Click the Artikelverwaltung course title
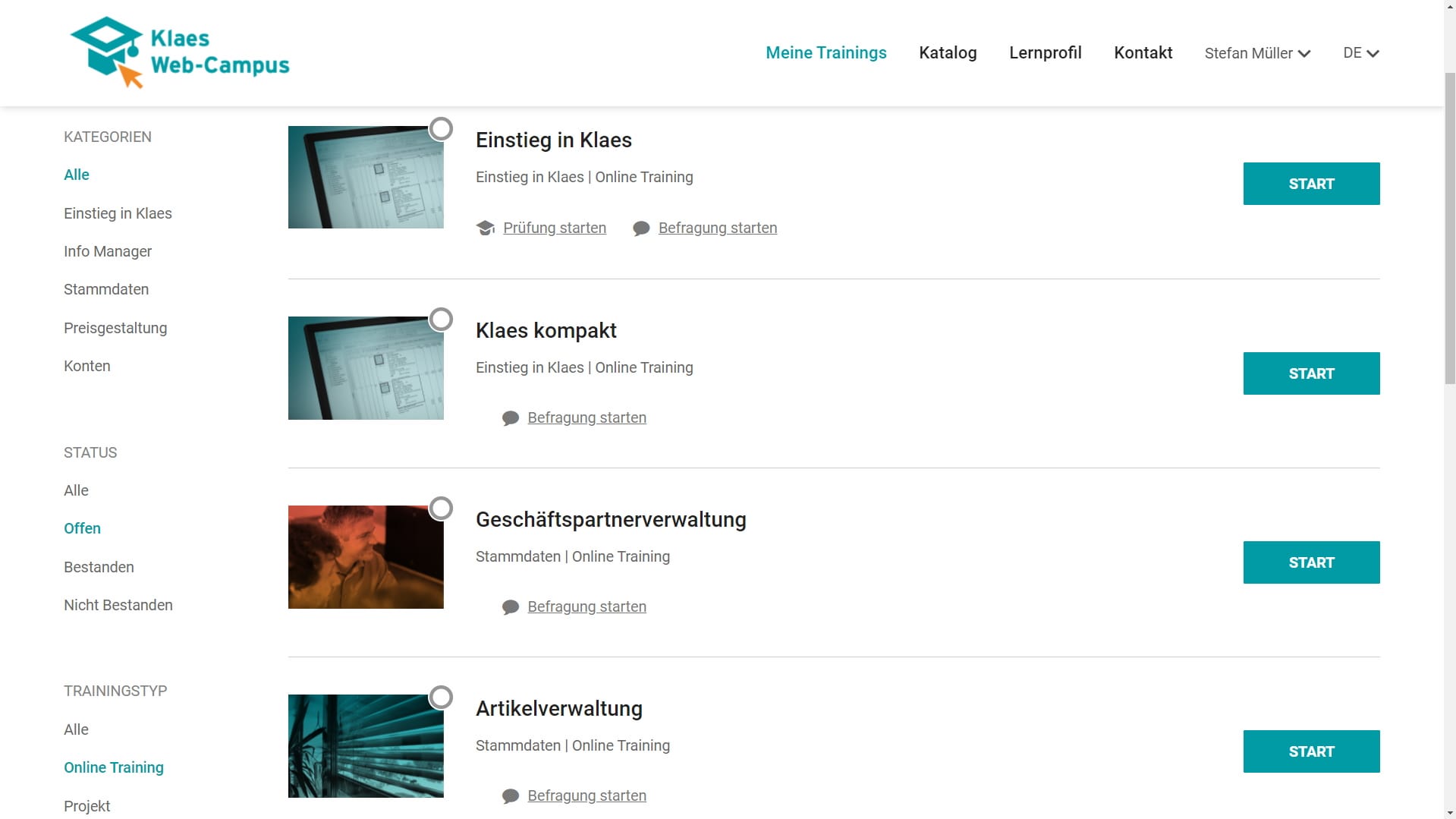Screen dimensions: 1456x819 coord(559,708)
